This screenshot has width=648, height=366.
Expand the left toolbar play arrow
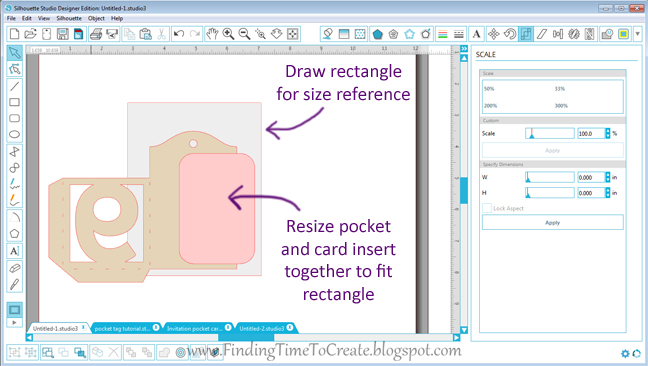pos(14,322)
